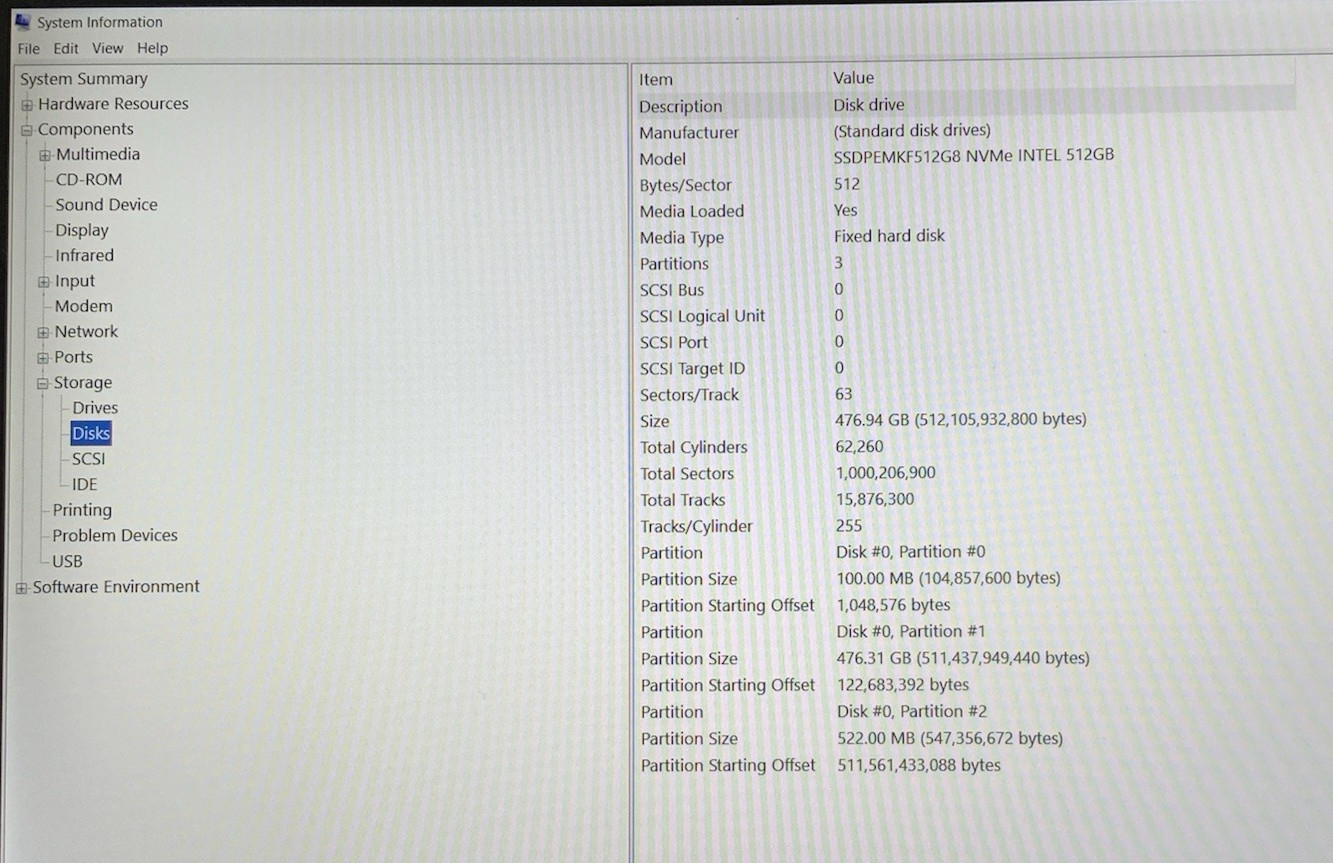This screenshot has height=863, width=1333.
Task: Open the View menu
Action: [x=108, y=48]
